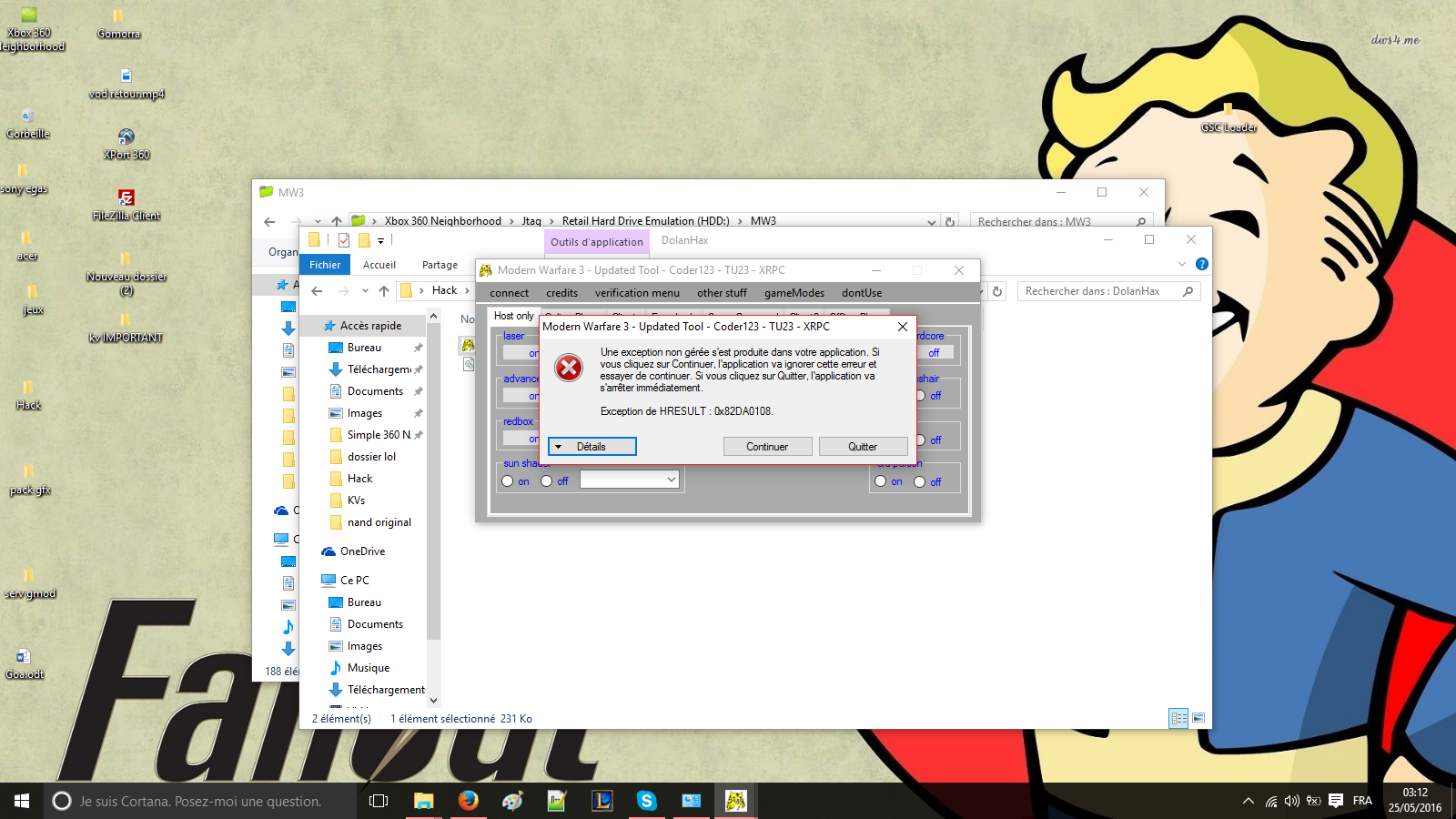Image resolution: width=1456 pixels, height=819 pixels.
Task: Expand chevron after Xbox 360 Neighborhood breadcrumb
Action: pyautogui.click(x=511, y=221)
